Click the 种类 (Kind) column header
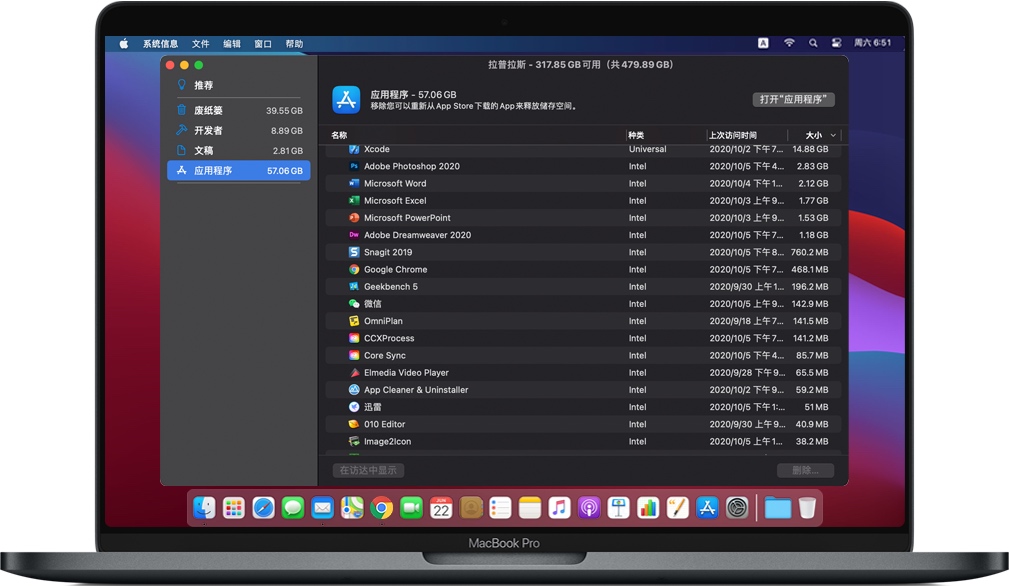Viewport: 1009px width, 586px height. pyautogui.click(x=637, y=135)
